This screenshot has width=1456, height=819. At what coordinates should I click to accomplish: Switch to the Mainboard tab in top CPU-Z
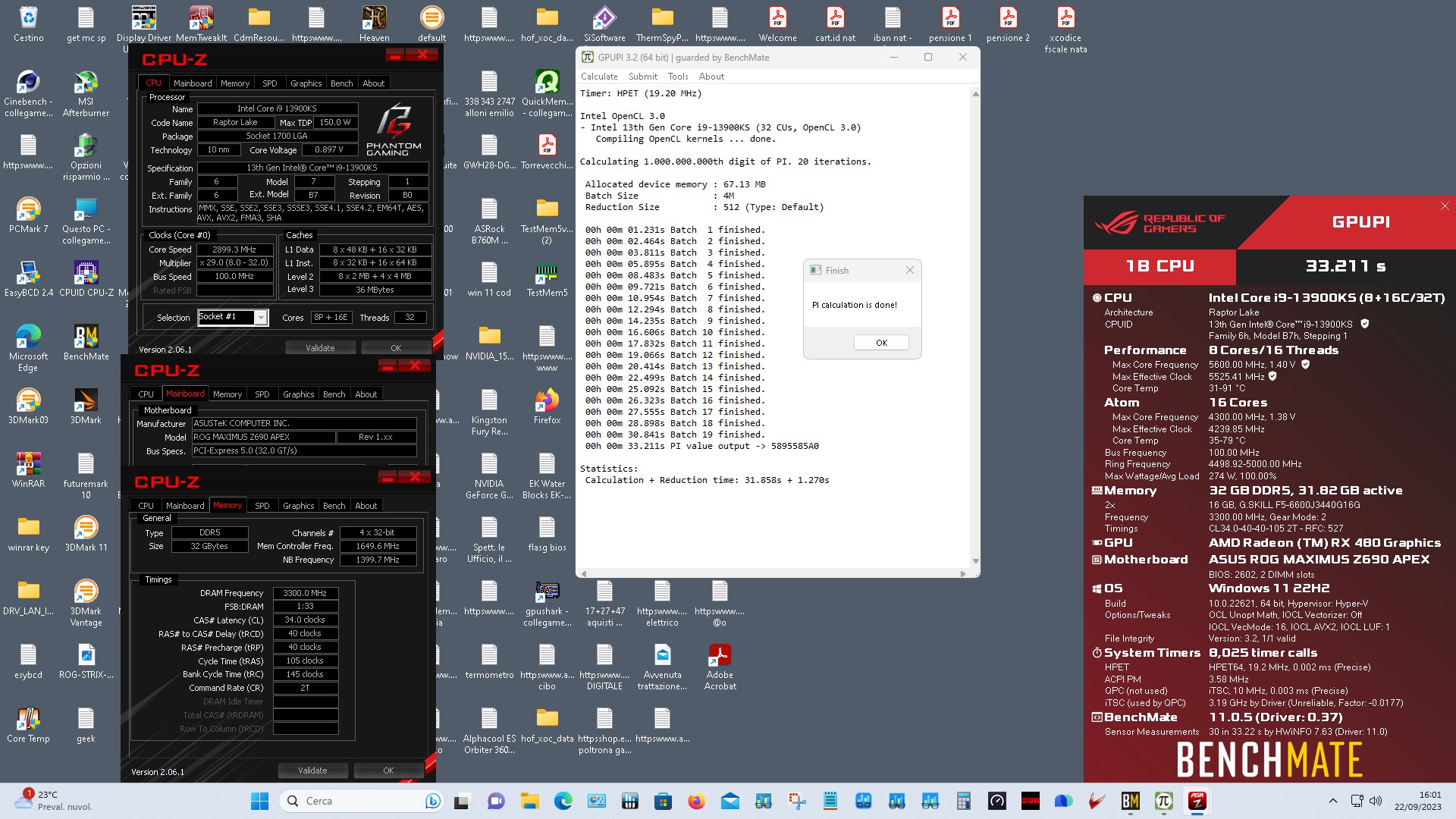tap(193, 83)
